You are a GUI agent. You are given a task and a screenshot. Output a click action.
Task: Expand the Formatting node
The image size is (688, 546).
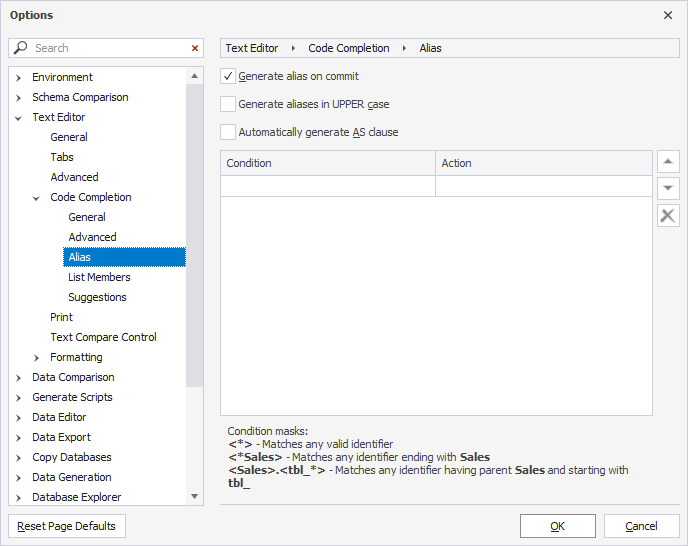point(36,358)
